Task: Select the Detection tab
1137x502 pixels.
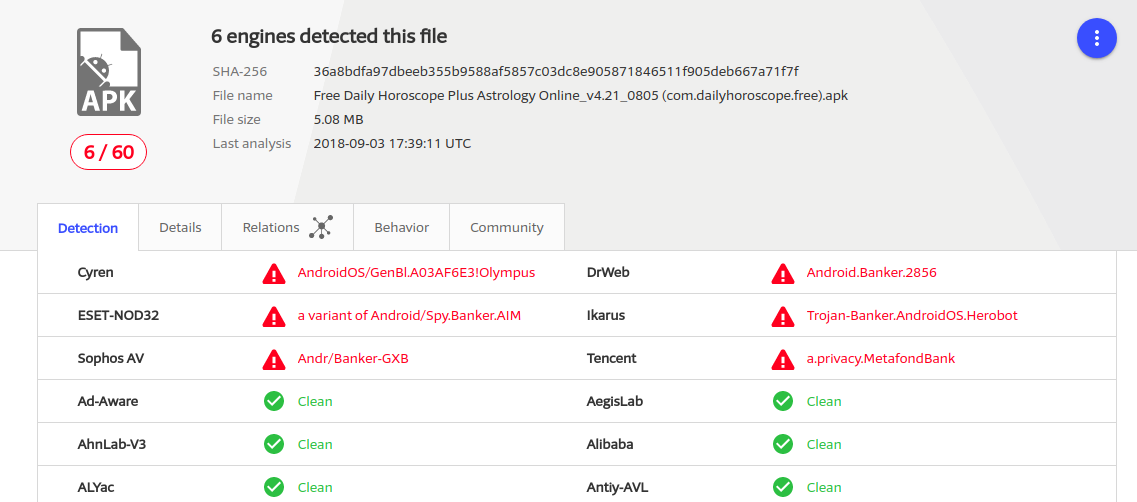Action: point(88,228)
